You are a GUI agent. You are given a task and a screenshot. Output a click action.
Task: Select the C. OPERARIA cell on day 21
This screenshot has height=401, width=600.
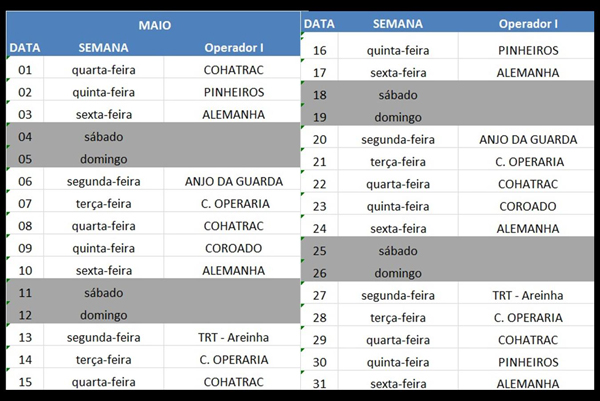click(527, 162)
